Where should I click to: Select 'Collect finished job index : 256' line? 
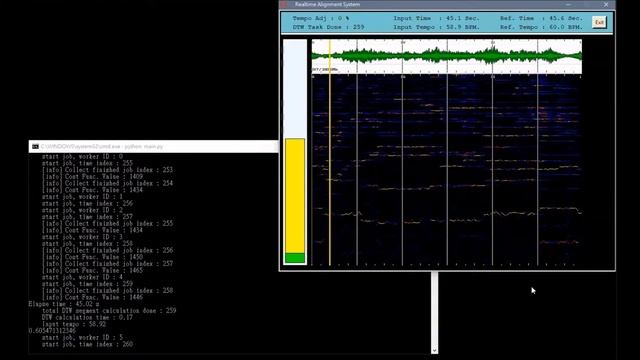tap(107, 250)
